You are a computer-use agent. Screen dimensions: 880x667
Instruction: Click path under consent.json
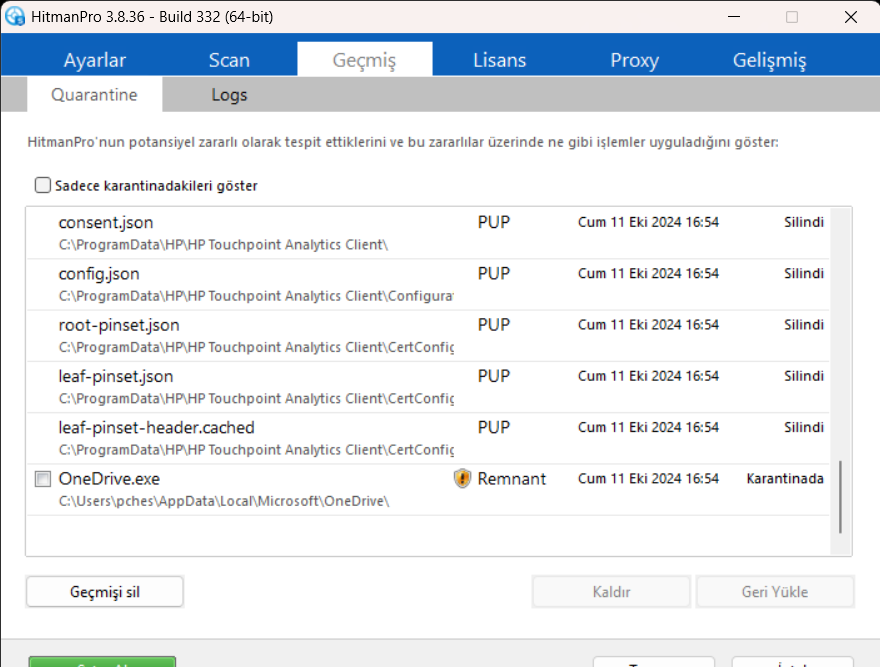pyautogui.click(x=223, y=245)
